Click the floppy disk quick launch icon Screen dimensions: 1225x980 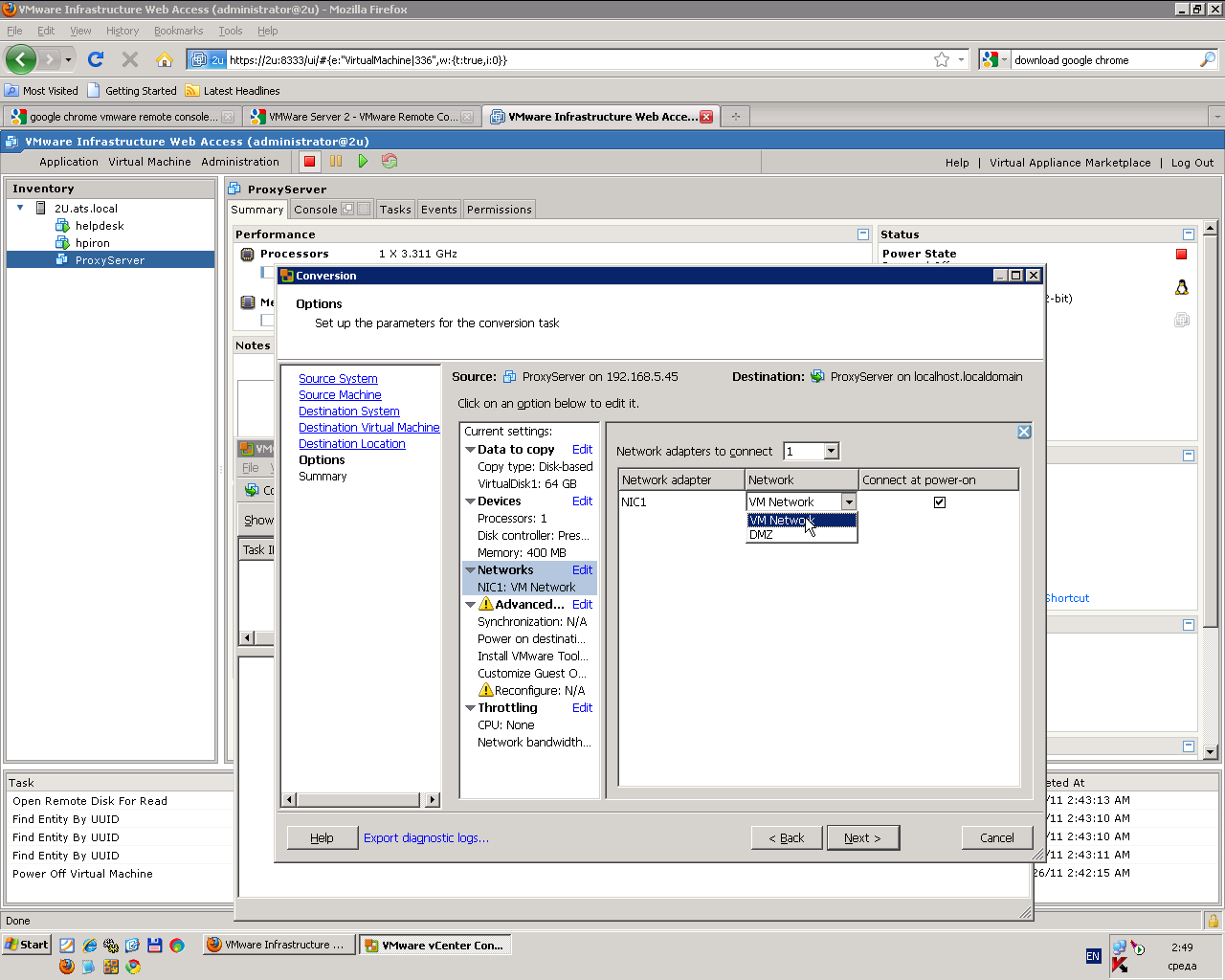coord(155,946)
